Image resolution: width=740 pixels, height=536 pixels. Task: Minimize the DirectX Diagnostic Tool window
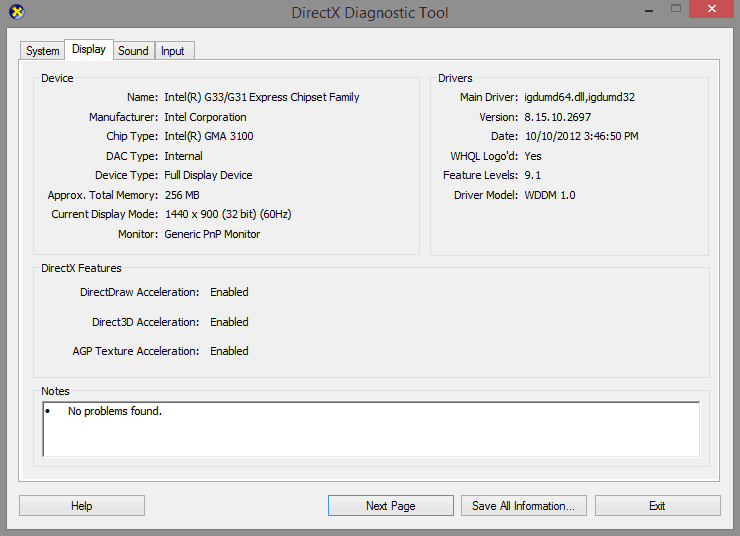click(649, 9)
